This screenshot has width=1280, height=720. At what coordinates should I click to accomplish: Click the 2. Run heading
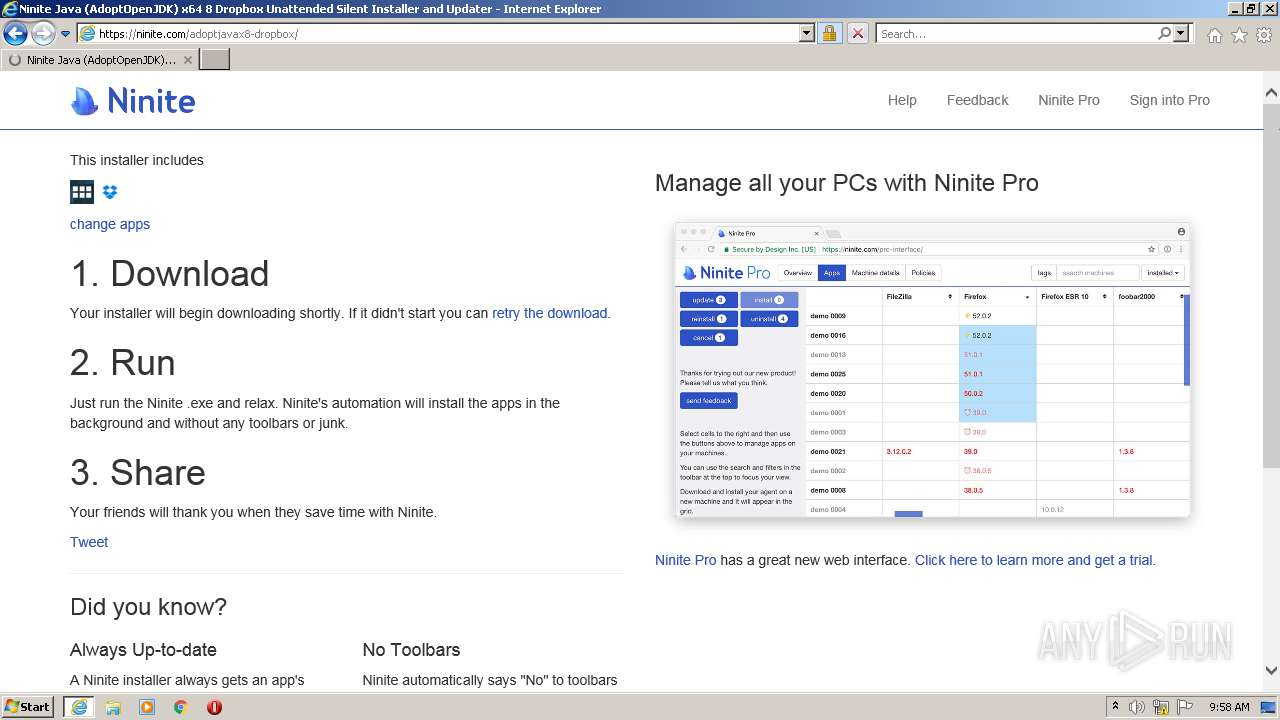(123, 363)
